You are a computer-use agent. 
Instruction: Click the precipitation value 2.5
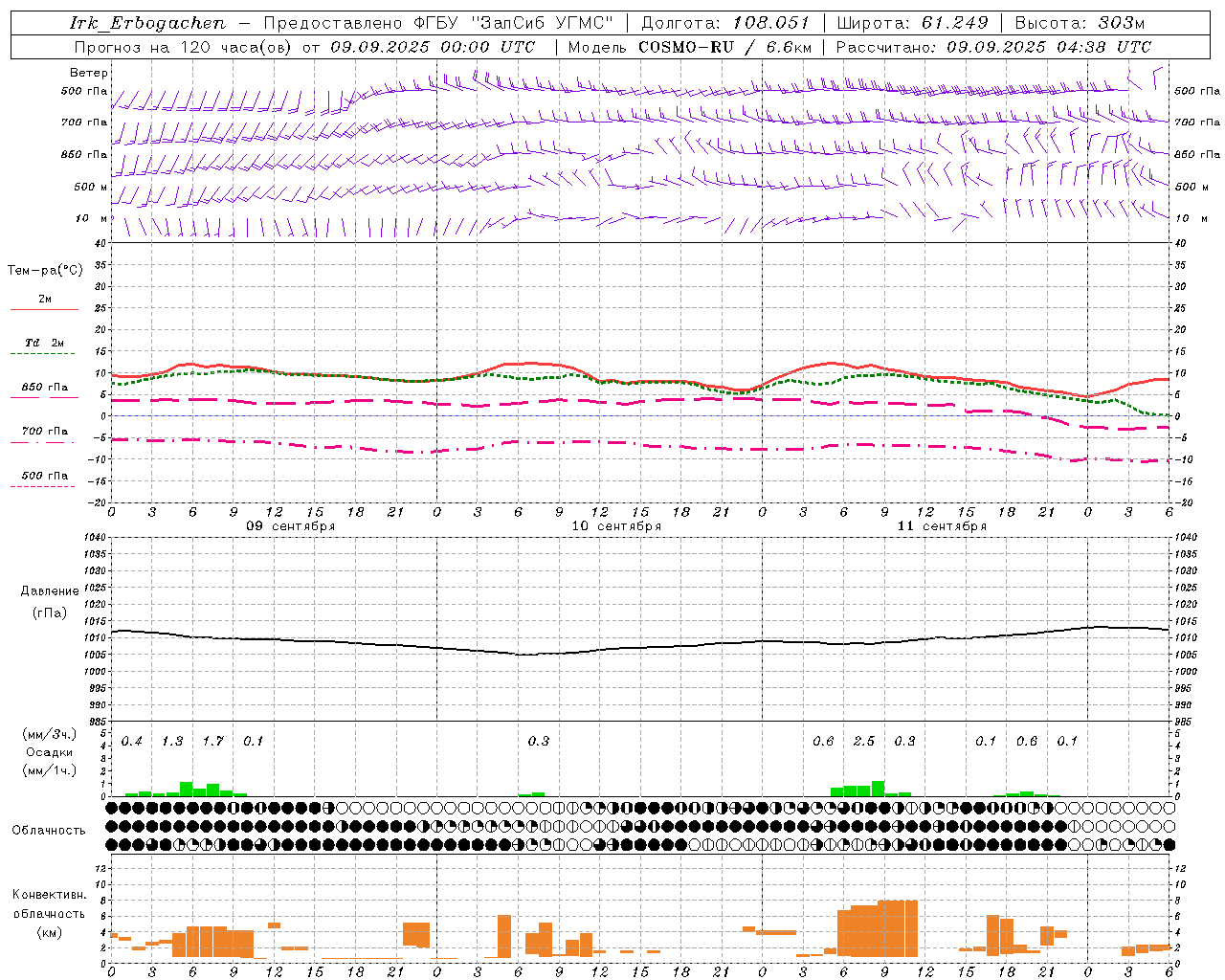click(x=863, y=742)
